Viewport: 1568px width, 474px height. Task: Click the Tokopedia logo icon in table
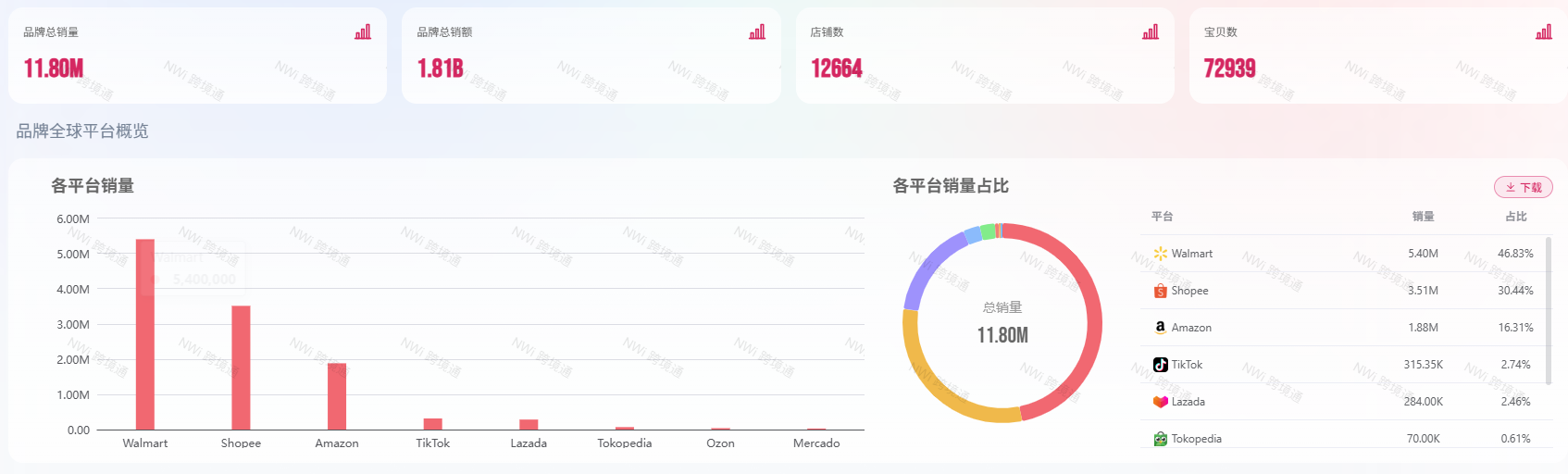coord(1161,439)
